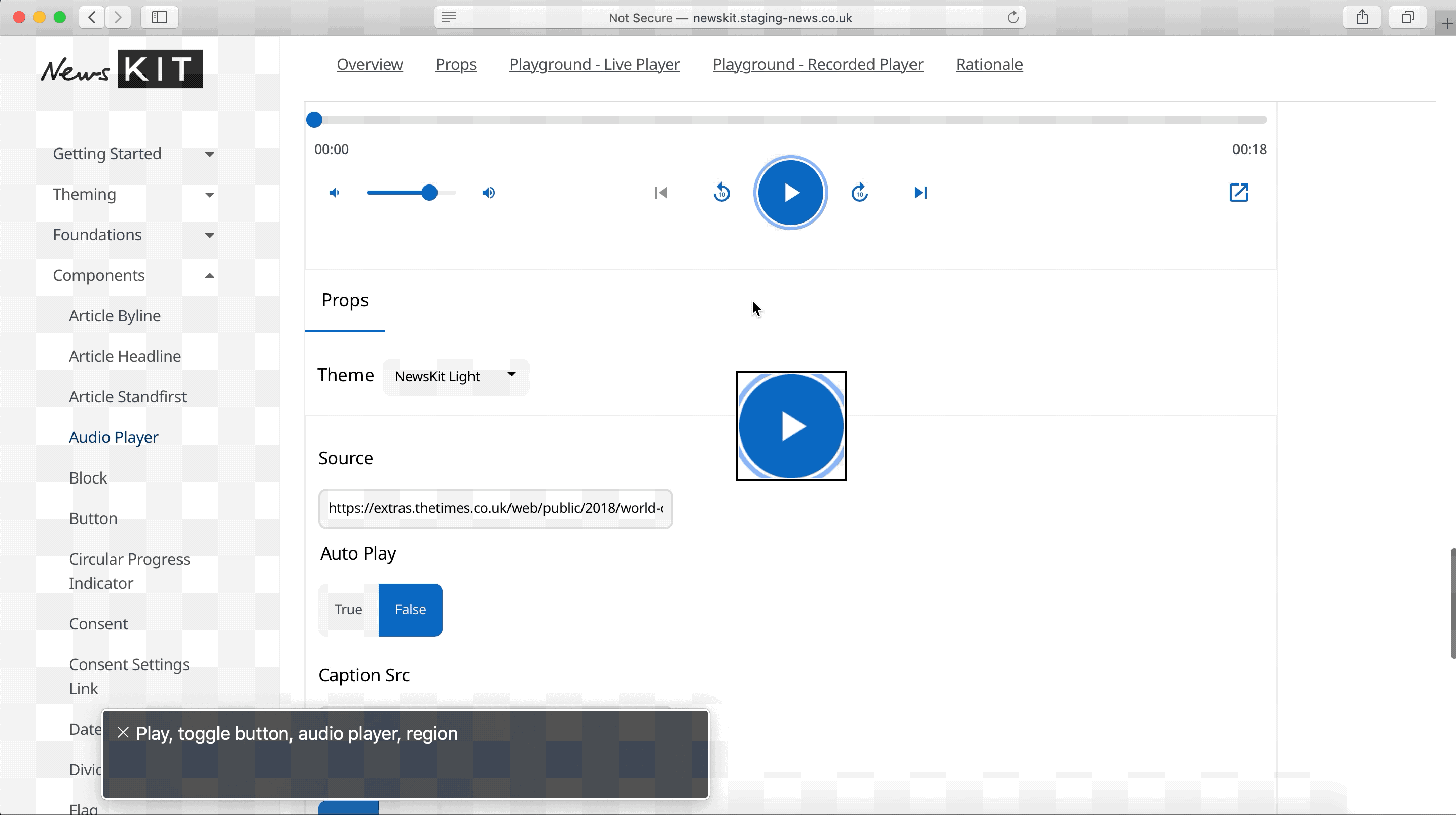Click the skip to previous track icon
This screenshot has width=1456, height=815.
coord(661,193)
